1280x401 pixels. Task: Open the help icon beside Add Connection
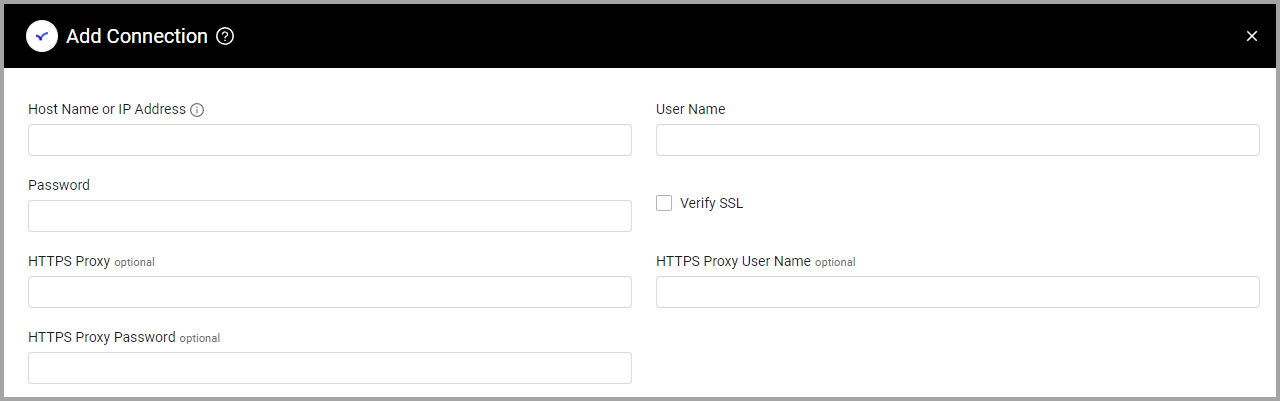click(225, 36)
